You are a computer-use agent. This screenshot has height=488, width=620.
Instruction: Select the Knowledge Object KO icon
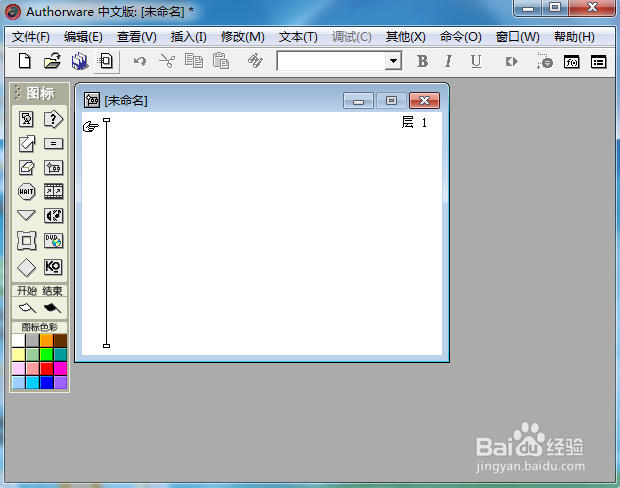point(53,267)
